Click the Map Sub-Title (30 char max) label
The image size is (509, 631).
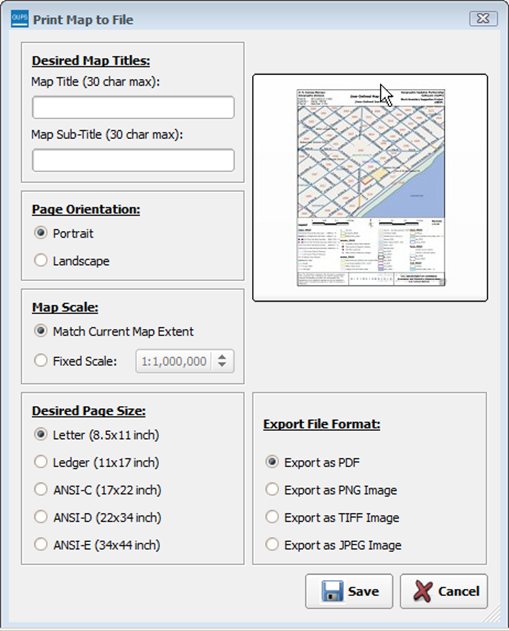tap(107, 134)
